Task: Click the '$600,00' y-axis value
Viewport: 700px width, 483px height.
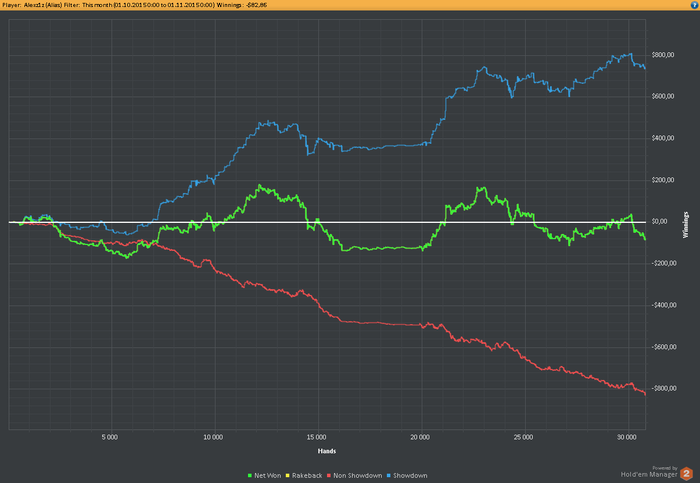Action: click(x=663, y=96)
